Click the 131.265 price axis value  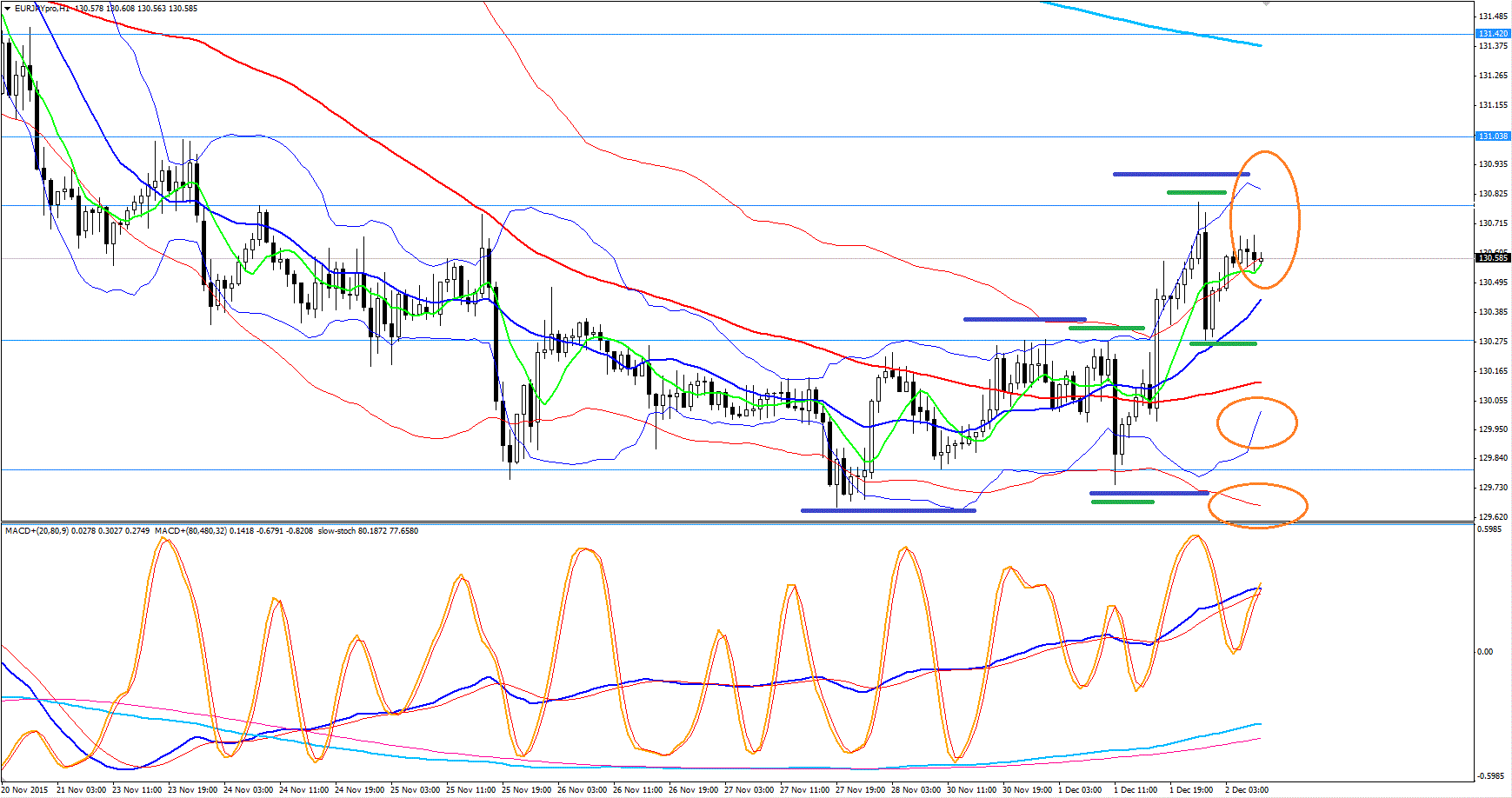click(1493, 76)
